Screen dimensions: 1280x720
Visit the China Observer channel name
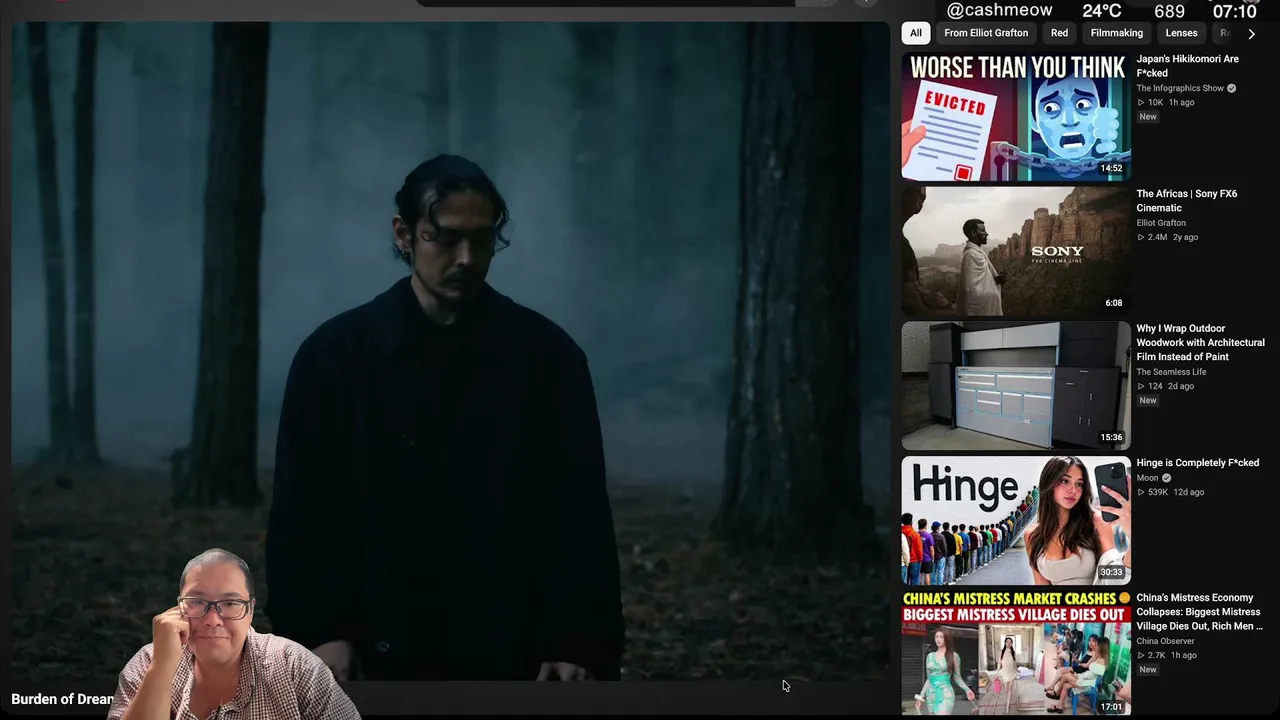click(x=1165, y=641)
